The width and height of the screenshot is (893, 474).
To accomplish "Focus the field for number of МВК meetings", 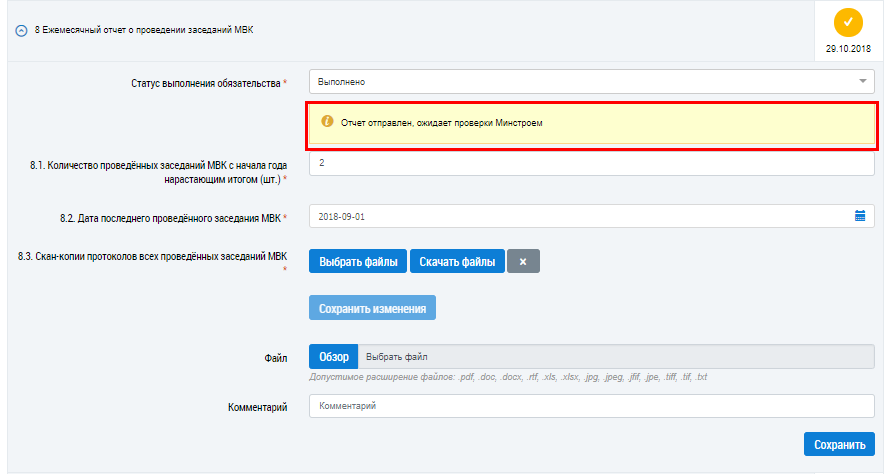I will pyautogui.click(x=592, y=162).
